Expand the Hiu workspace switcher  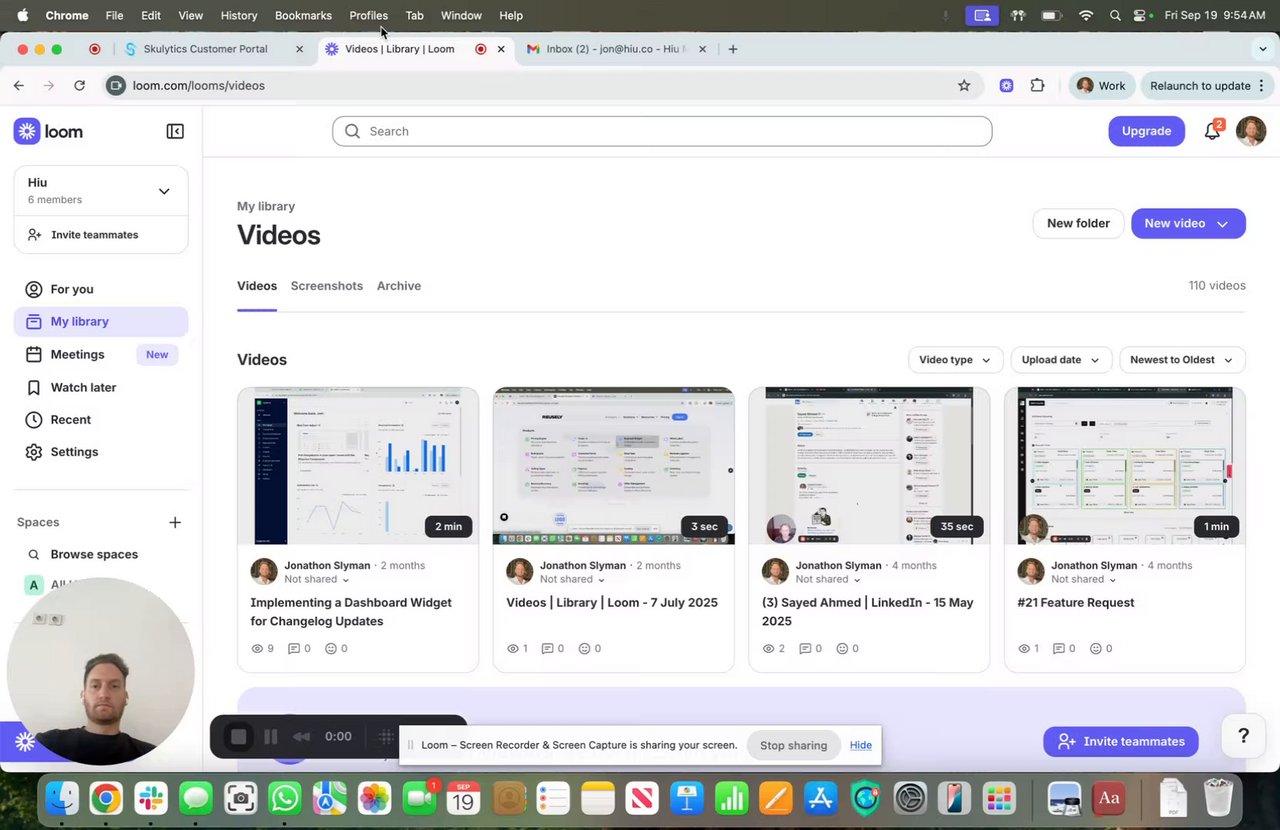(x=164, y=191)
